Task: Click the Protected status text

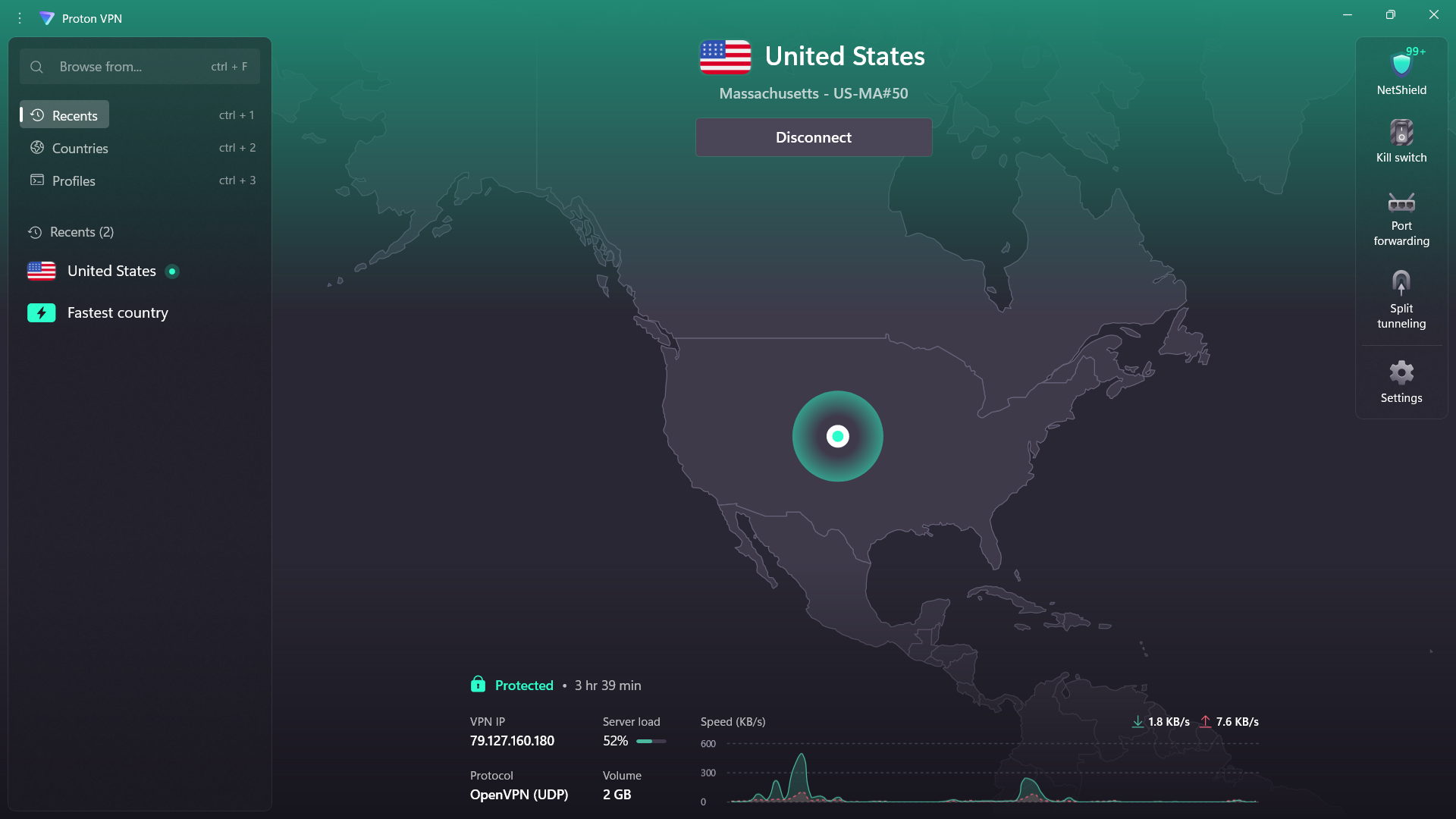Action: click(524, 686)
